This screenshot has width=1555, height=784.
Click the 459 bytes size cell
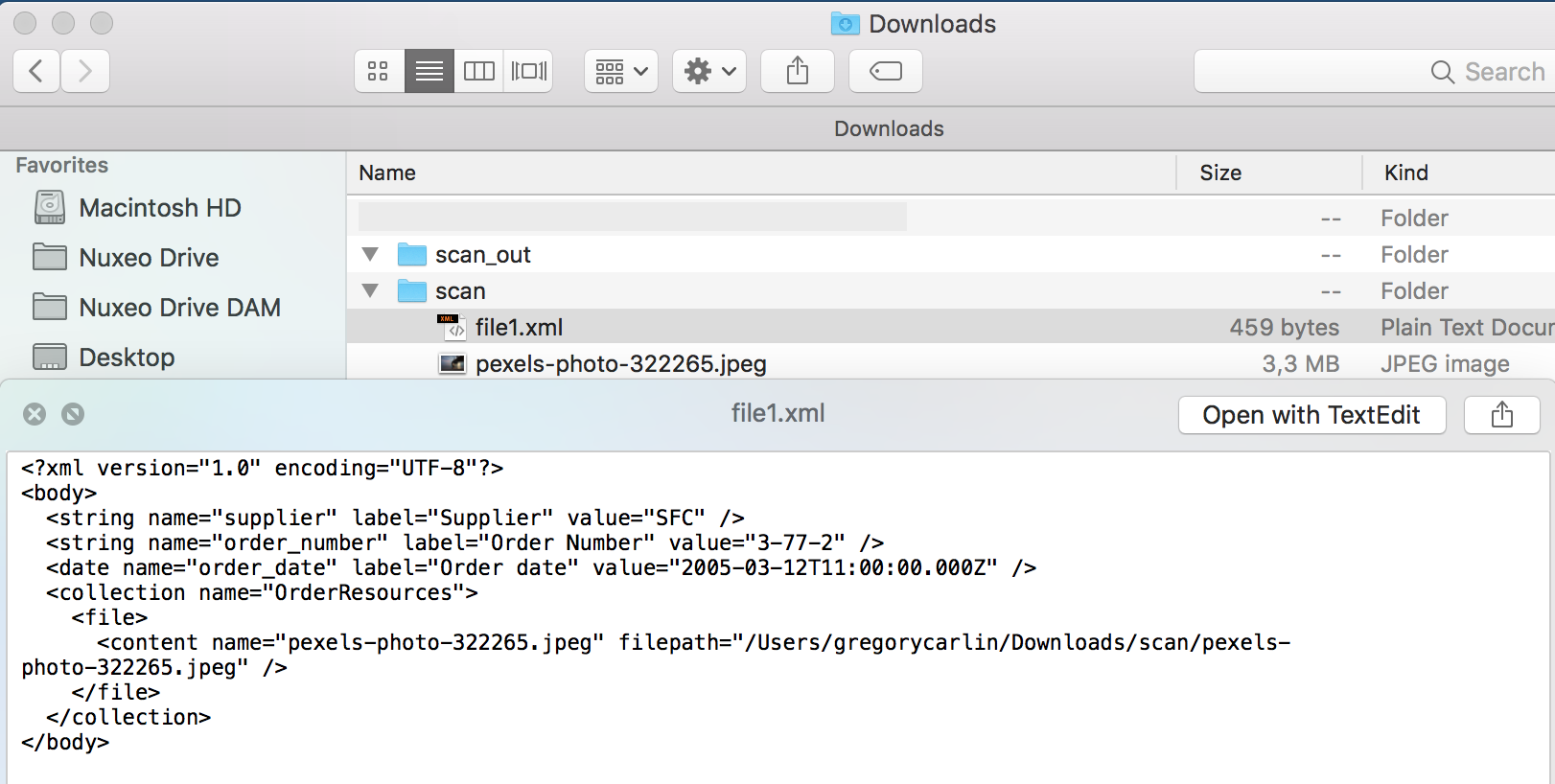click(1285, 327)
